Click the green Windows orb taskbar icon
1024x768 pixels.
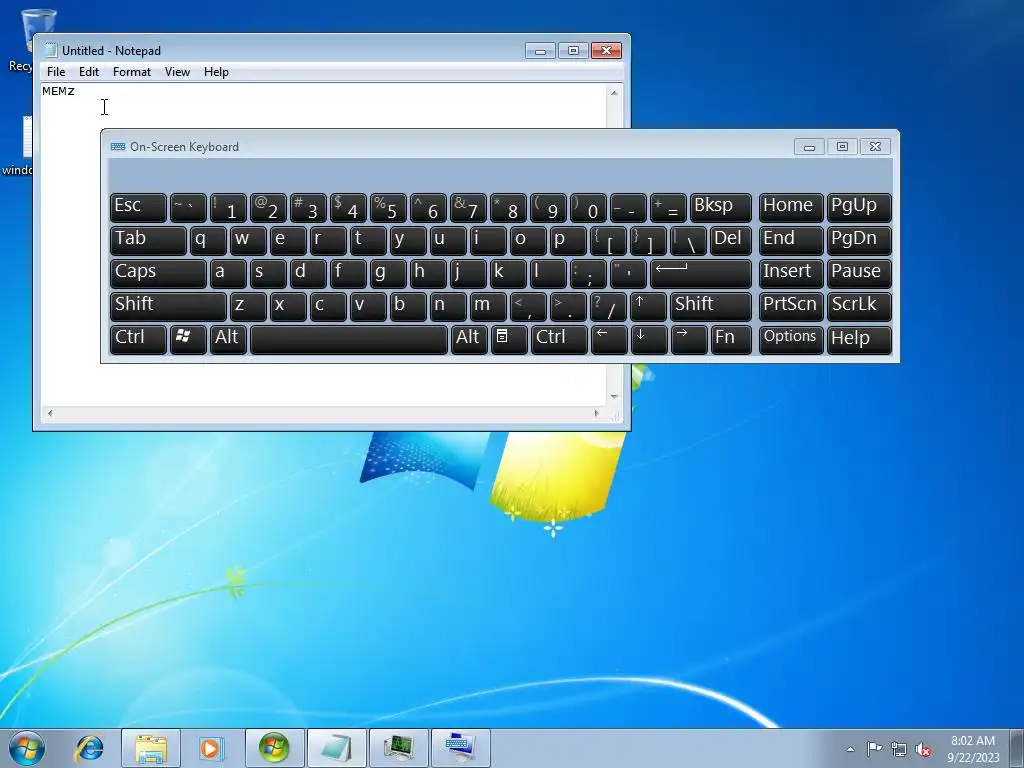274,748
